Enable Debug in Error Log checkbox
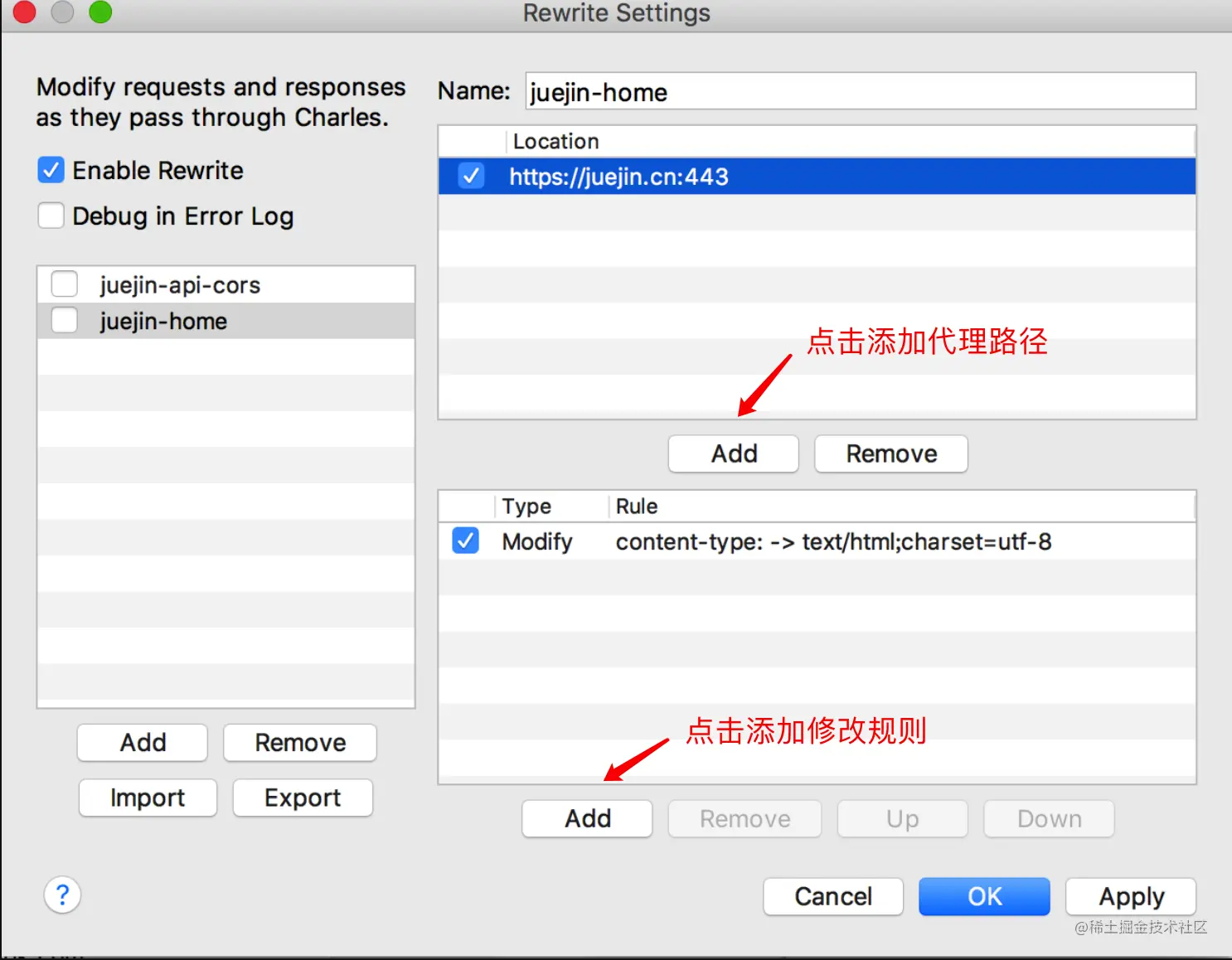Screen dimensions: 1232x960 point(51,216)
